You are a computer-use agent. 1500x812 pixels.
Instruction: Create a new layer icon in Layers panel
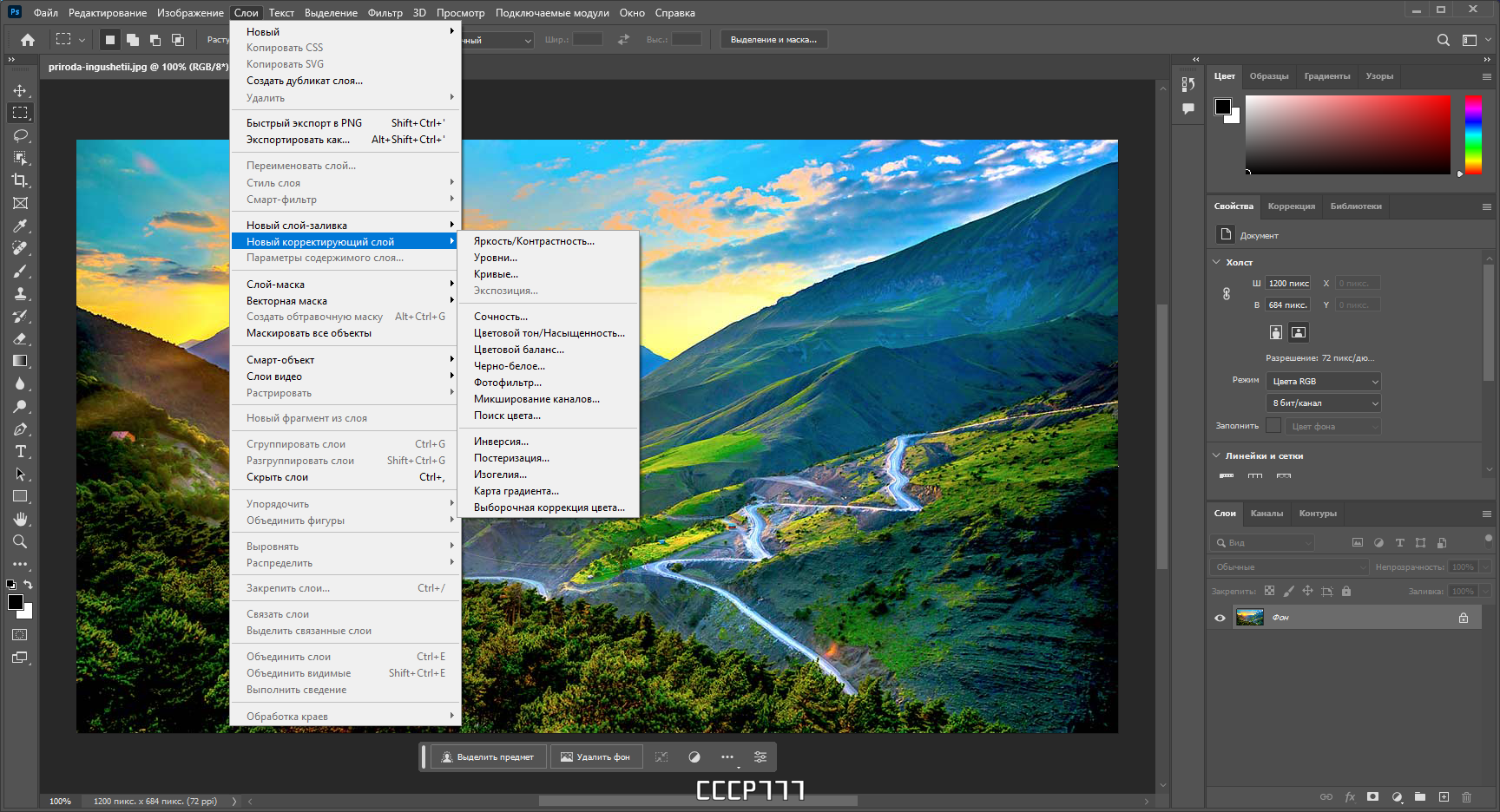pyautogui.click(x=1444, y=796)
